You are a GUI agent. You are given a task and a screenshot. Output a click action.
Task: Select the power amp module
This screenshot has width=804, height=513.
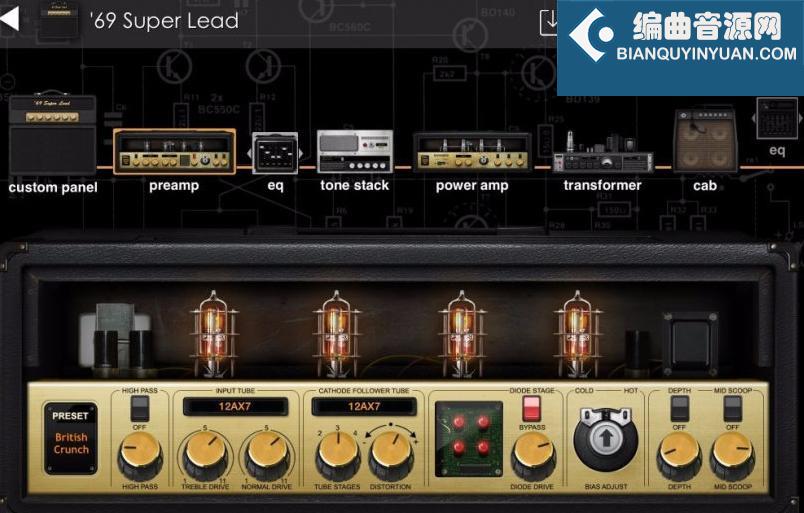coord(472,152)
